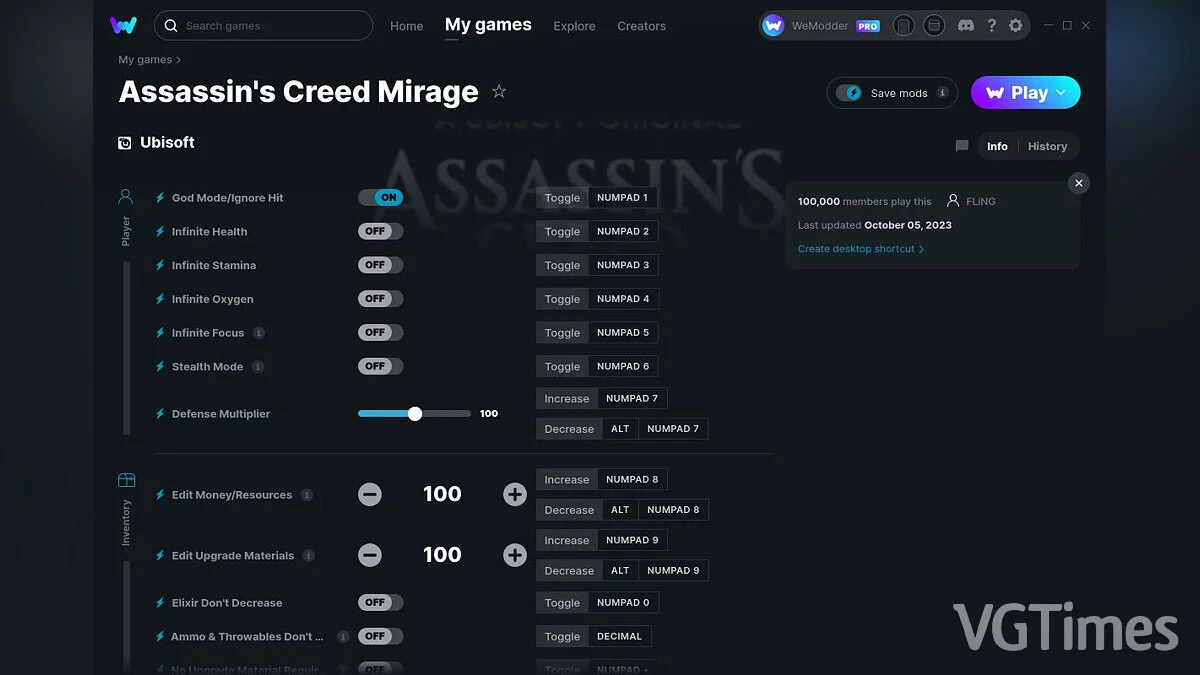The width and height of the screenshot is (1200, 675).
Task: Switch to the History tab
Action: 1047,146
